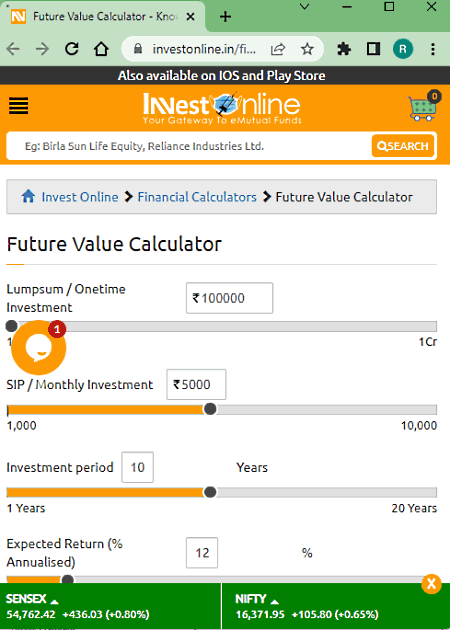Image resolution: width=450 pixels, height=630 pixels.
Task: Reload the page
Action: [72, 49]
